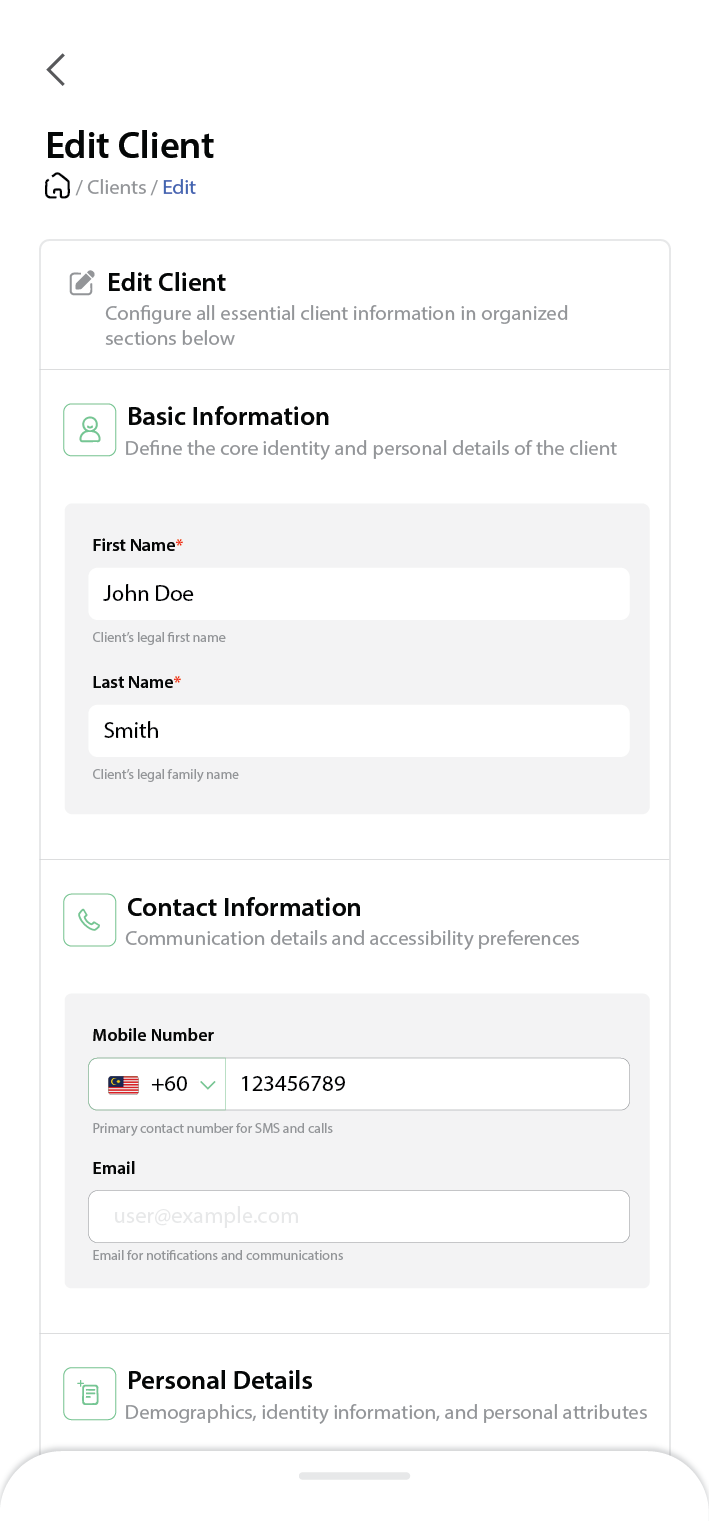Open the Clients breadcrumb link
Viewport: 709px width, 1521px height.
[116, 187]
